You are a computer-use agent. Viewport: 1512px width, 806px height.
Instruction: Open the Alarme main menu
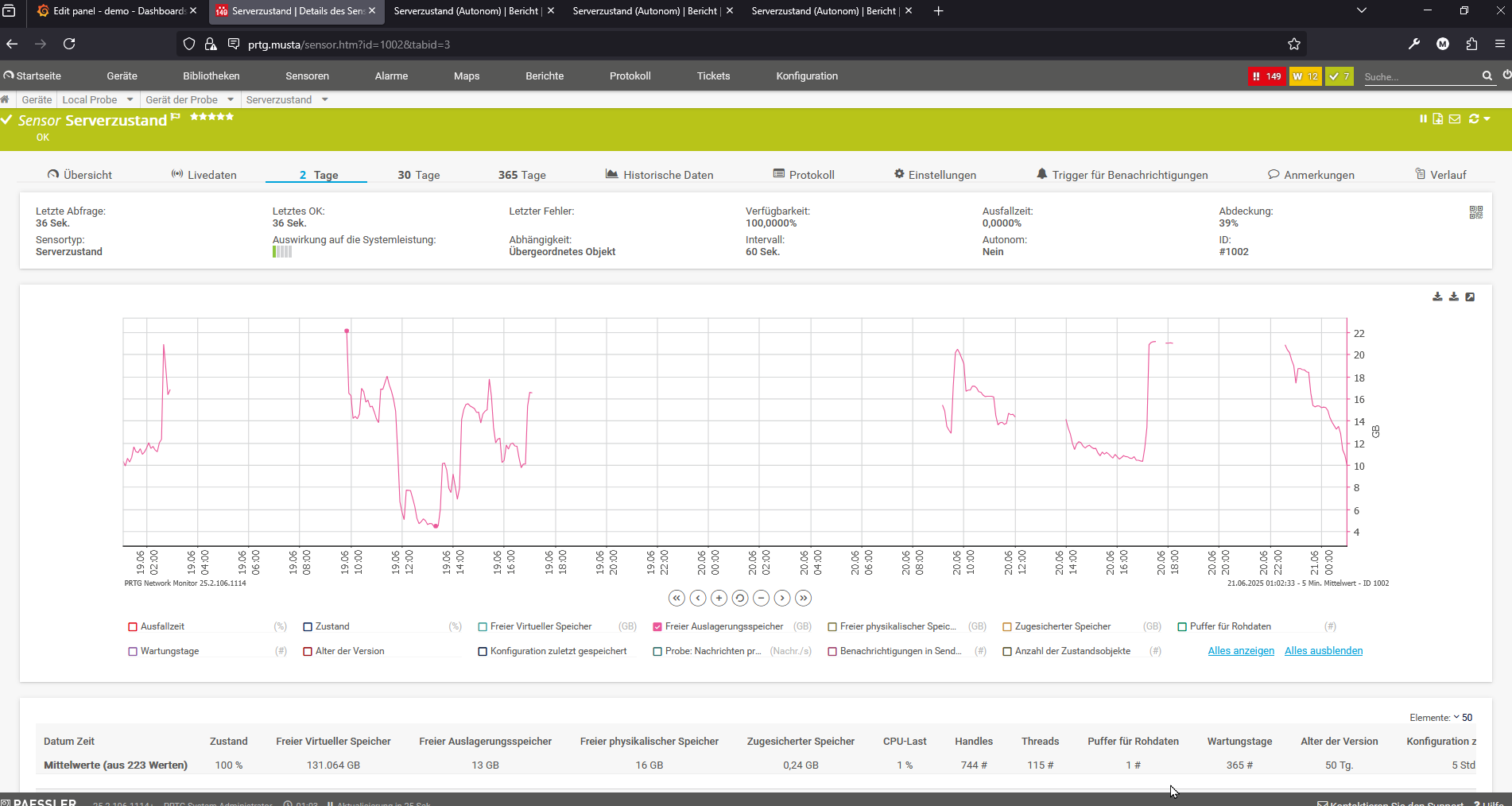[391, 76]
